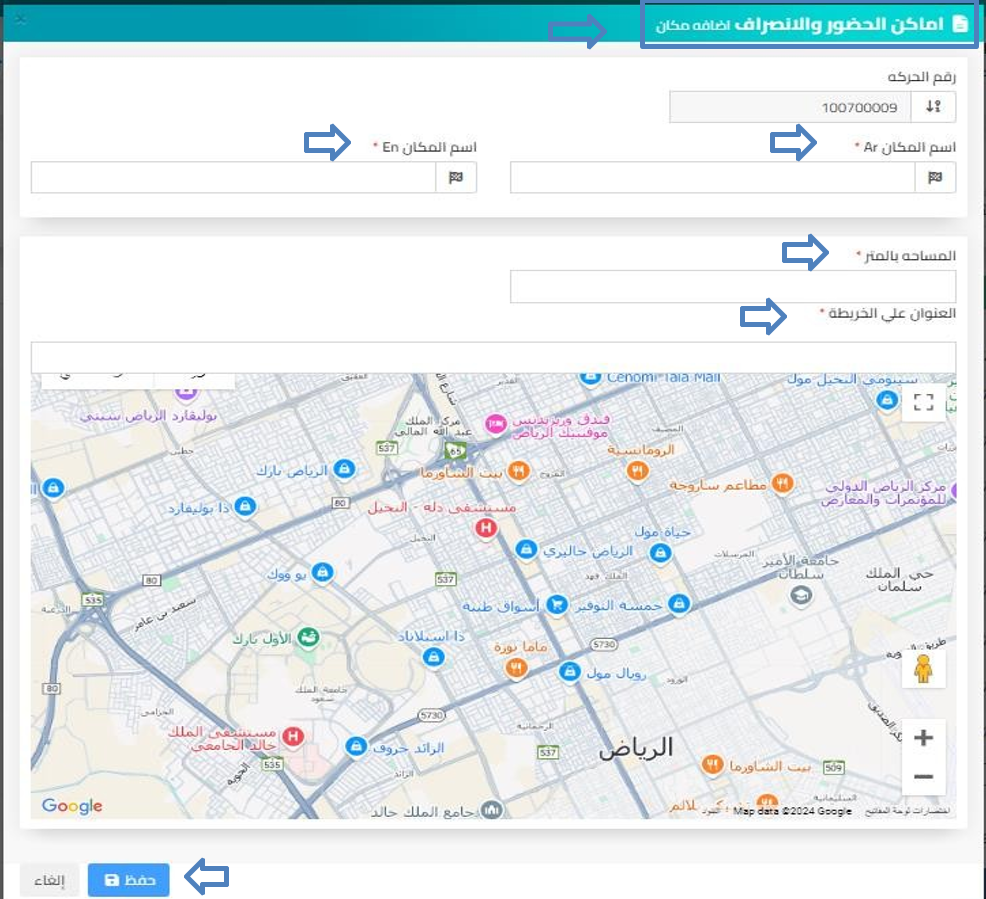Screen dimensions: 986x899
Task: Click the green الأول بارك marker
Action: 308,638
